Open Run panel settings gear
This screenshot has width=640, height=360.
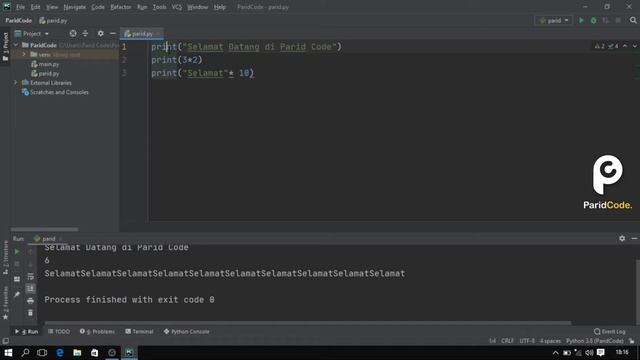click(622, 238)
